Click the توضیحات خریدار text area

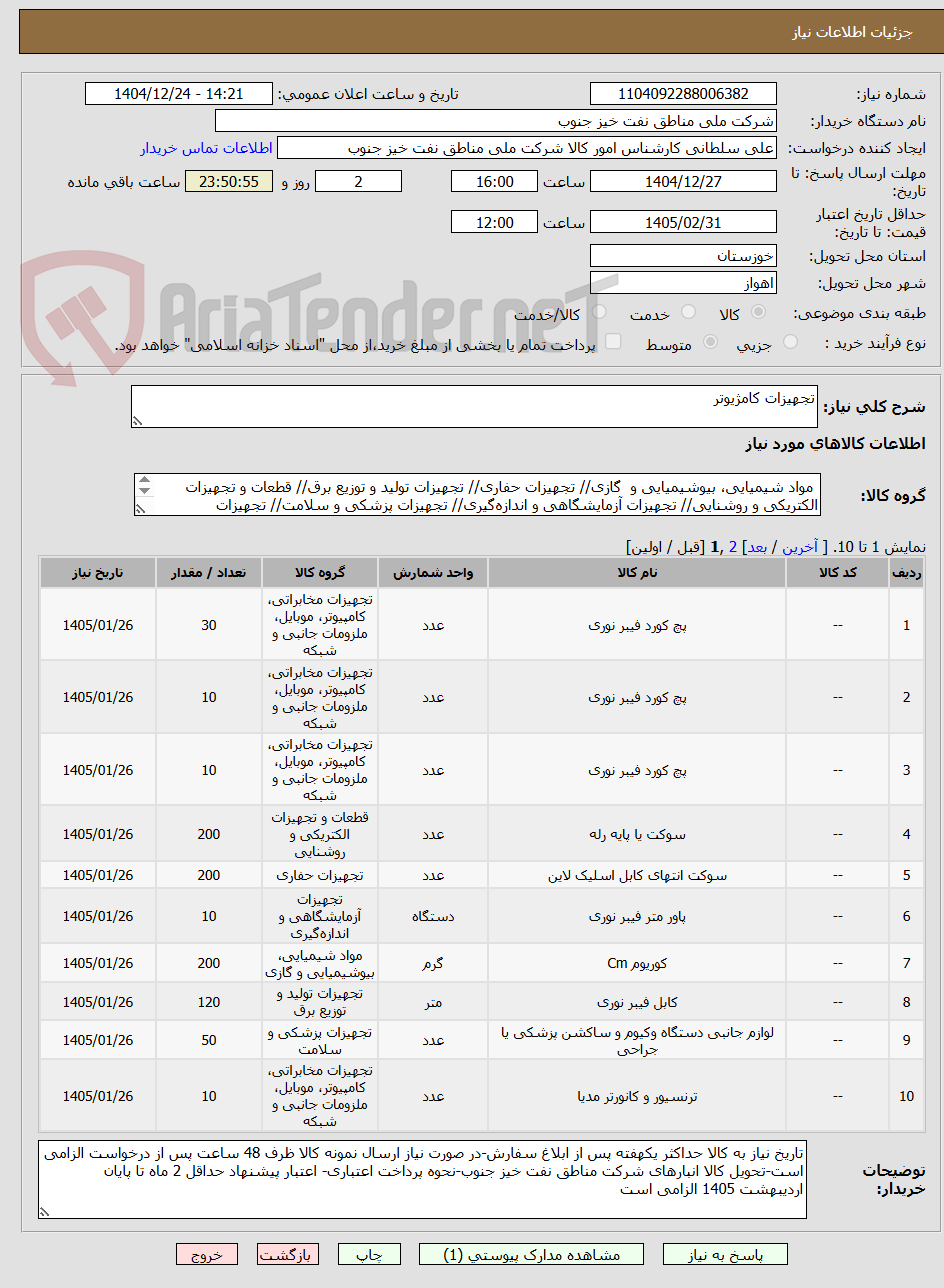(422, 1180)
